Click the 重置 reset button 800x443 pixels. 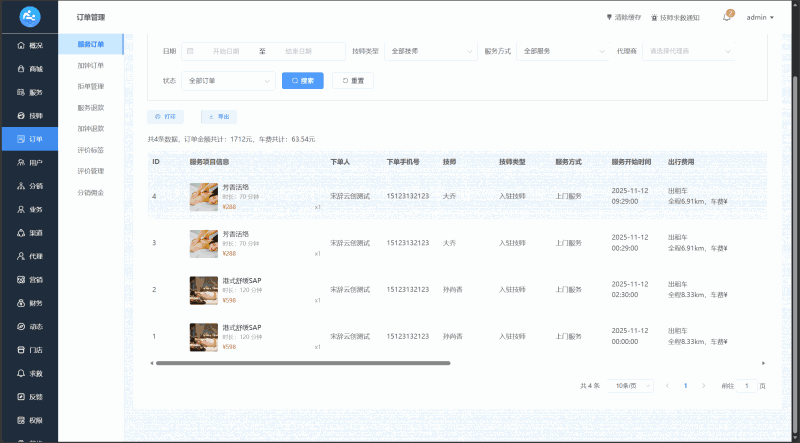tap(353, 81)
